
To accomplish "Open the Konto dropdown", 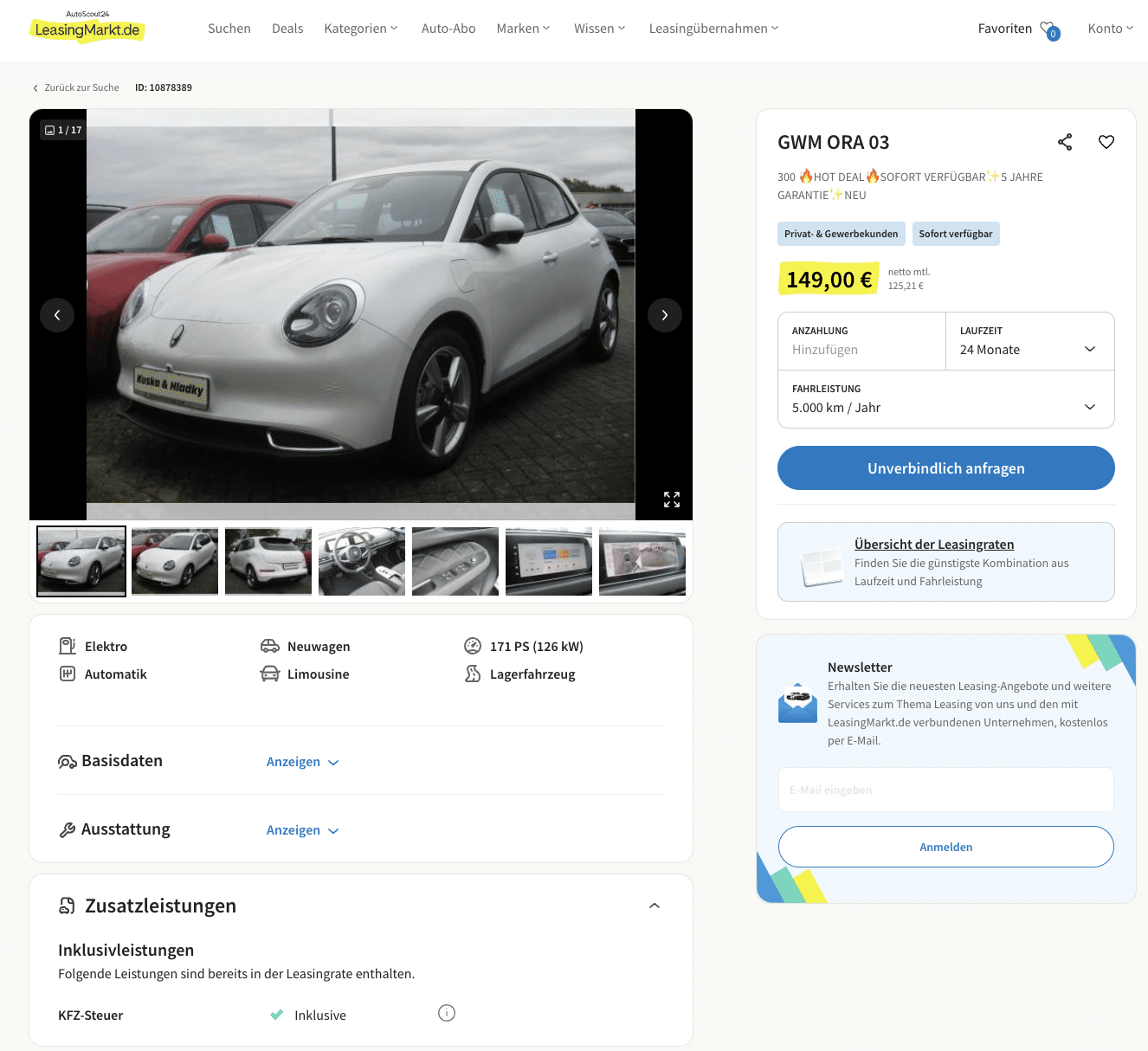I will (1110, 29).
